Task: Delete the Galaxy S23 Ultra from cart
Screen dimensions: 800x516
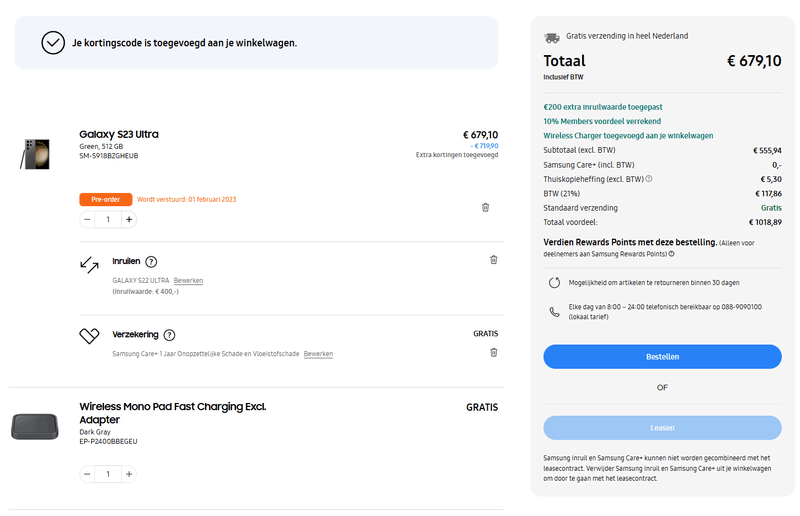Action: [x=485, y=207]
